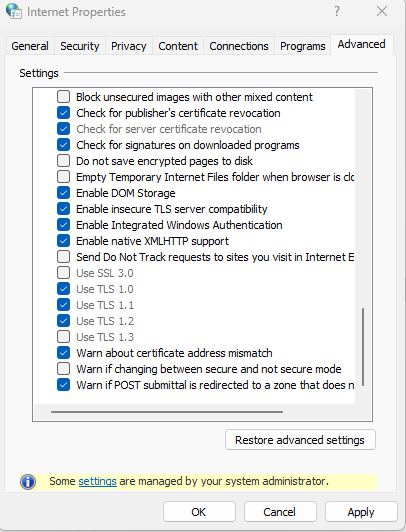Screen dimensions: 406x532
Task: Check Warn if changing between secure modes
Action: tap(63, 369)
